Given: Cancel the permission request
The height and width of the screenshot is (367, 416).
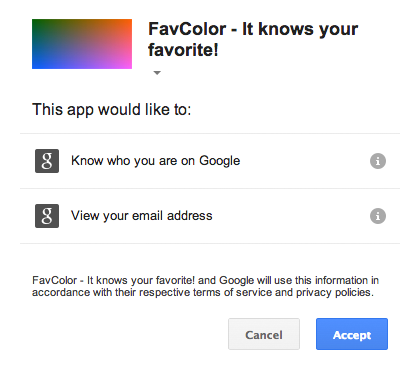Looking at the screenshot, I should [264, 334].
